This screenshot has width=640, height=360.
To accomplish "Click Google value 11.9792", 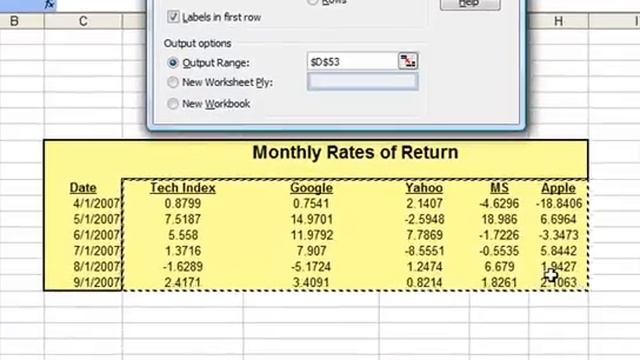I will click(x=311, y=235).
